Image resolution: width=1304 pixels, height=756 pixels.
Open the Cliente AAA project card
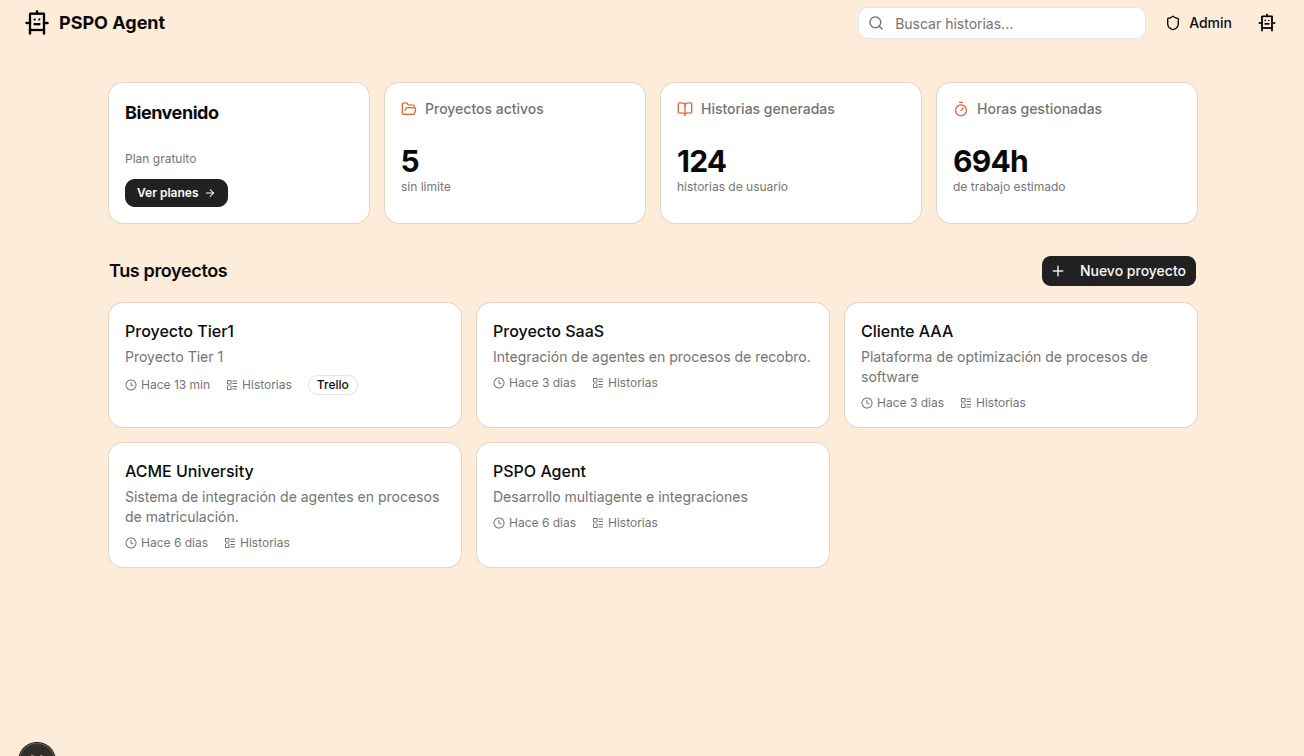click(x=1020, y=365)
